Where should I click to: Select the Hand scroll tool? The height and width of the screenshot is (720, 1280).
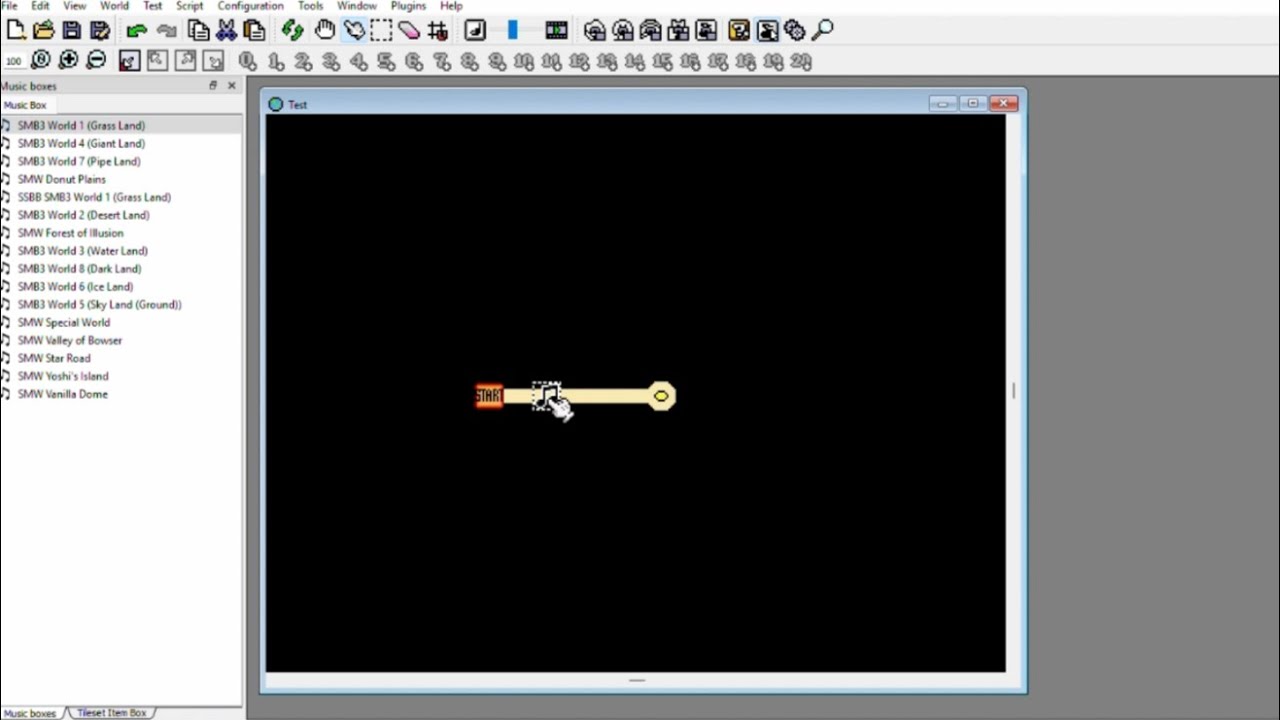(325, 30)
